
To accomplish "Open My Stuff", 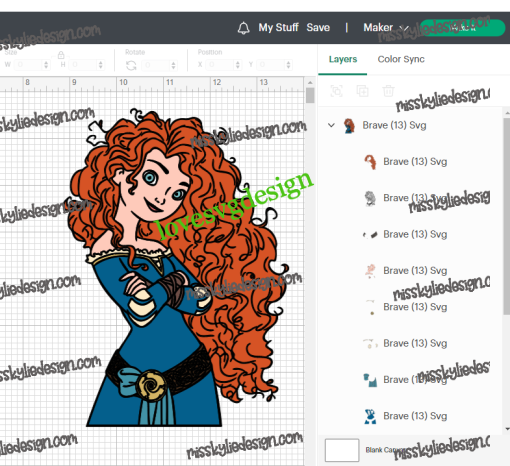I will [278, 27].
